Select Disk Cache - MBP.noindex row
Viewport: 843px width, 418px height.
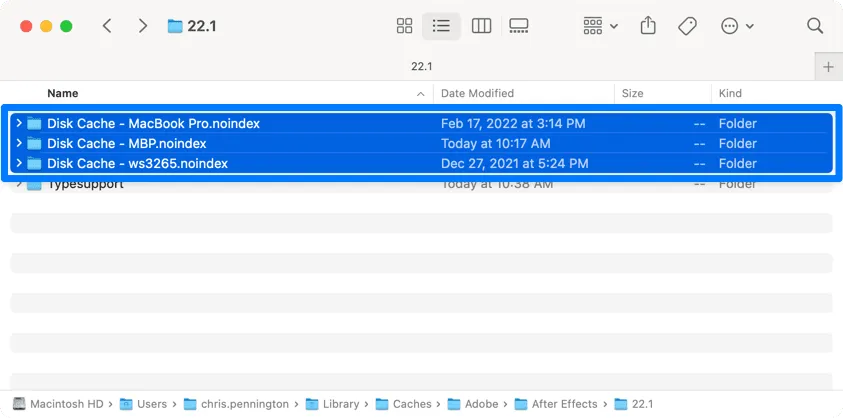(x=422, y=143)
